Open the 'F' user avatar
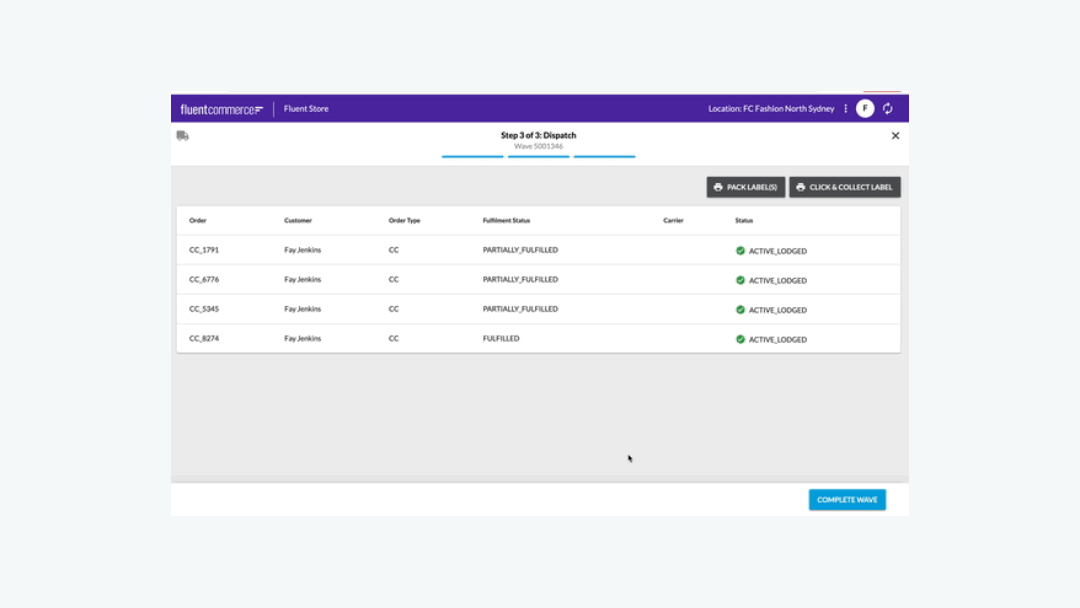This screenshot has width=1080, height=608. (x=865, y=108)
